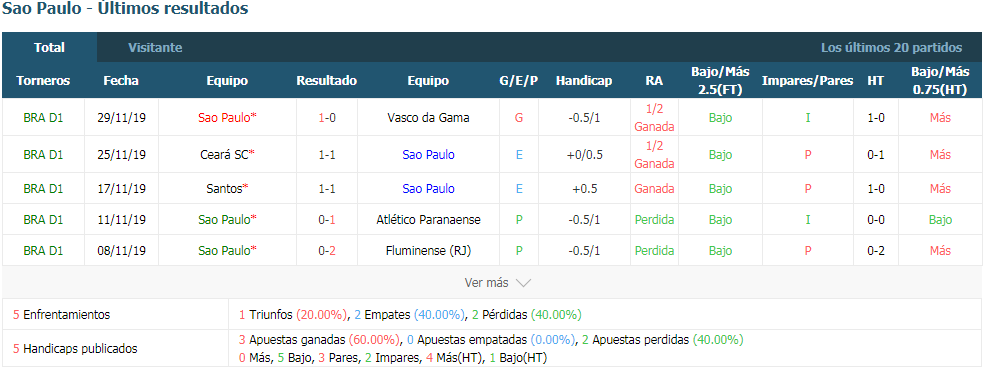Select the Total tab
The width and height of the screenshot is (984, 372).
50,48
